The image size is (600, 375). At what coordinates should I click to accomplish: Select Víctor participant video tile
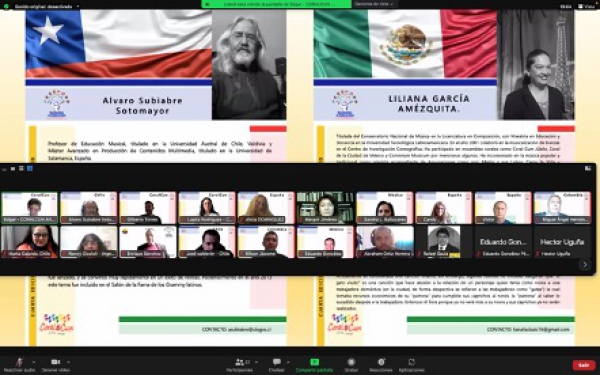pos(503,208)
